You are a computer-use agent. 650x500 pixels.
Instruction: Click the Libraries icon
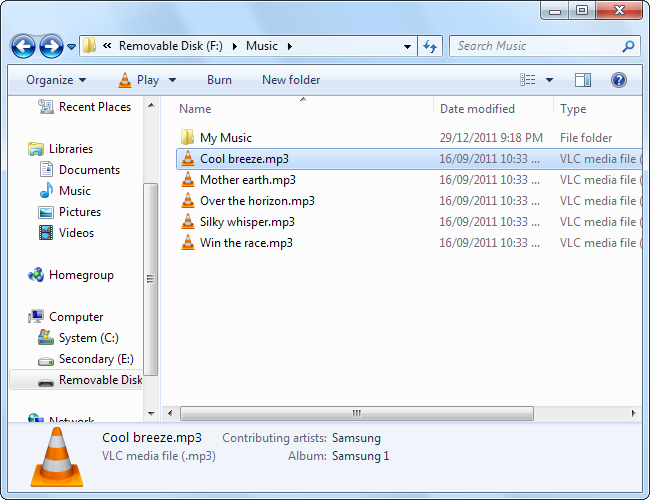tap(36, 149)
